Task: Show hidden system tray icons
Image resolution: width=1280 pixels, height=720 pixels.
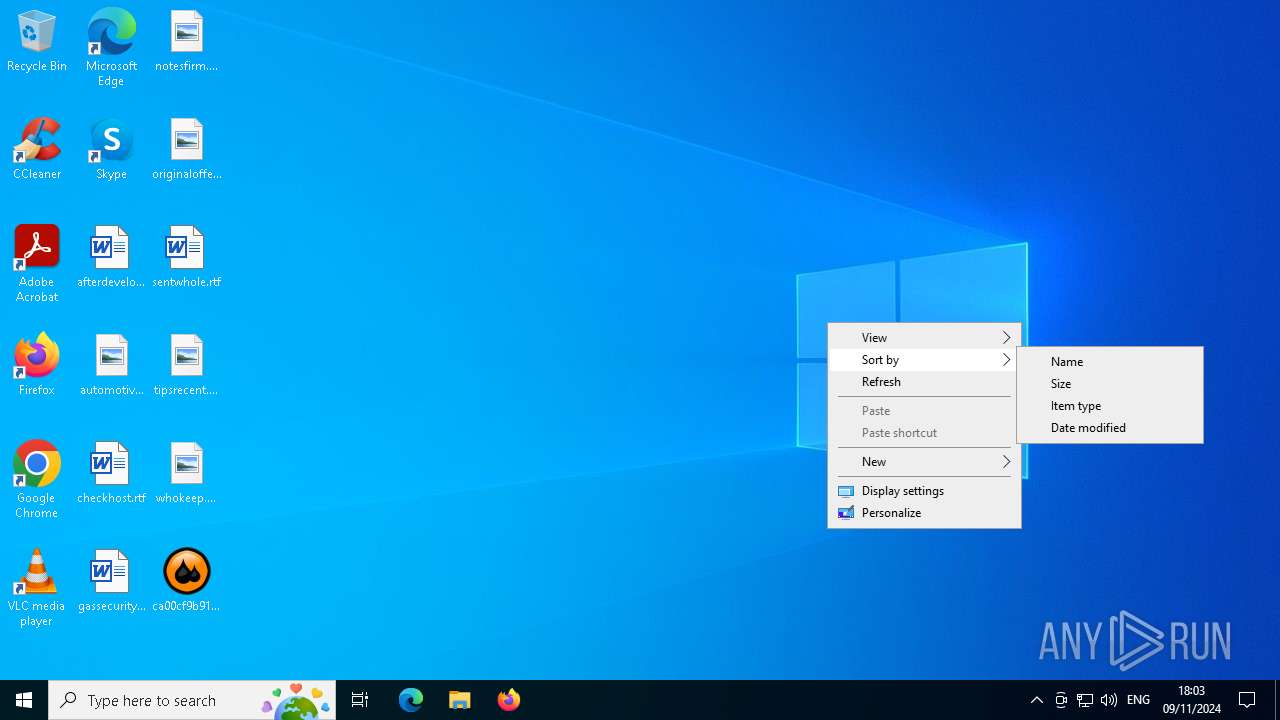Action: [x=1037, y=700]
